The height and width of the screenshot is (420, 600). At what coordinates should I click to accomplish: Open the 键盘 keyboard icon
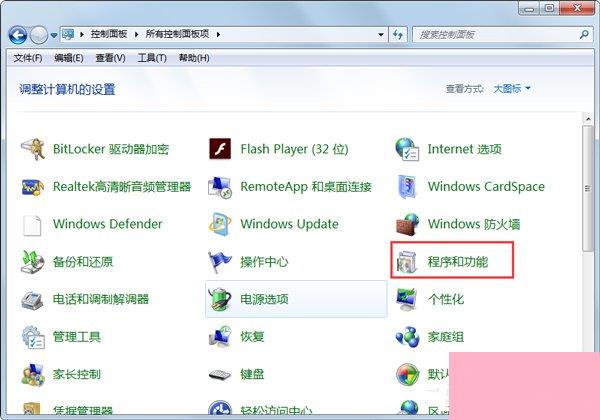[x=220, y=374]
